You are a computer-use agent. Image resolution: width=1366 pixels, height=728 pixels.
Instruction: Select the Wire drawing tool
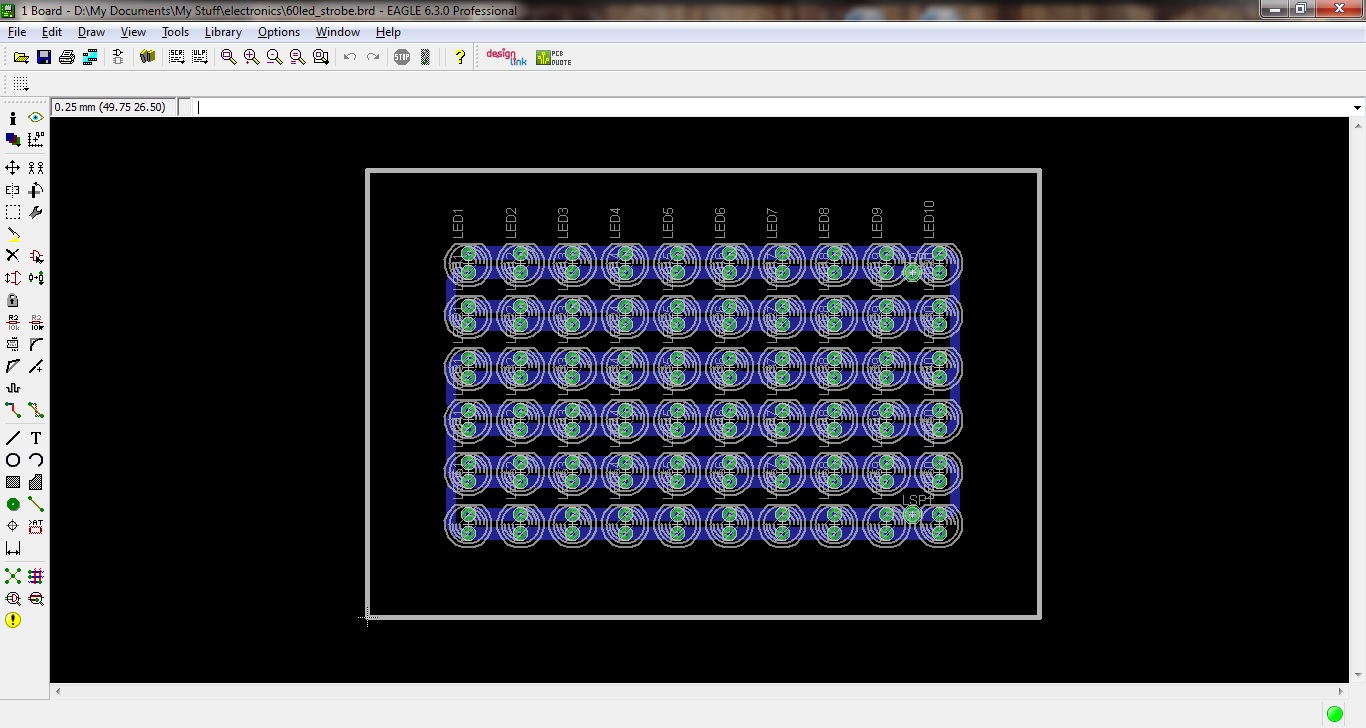(12, 437)
